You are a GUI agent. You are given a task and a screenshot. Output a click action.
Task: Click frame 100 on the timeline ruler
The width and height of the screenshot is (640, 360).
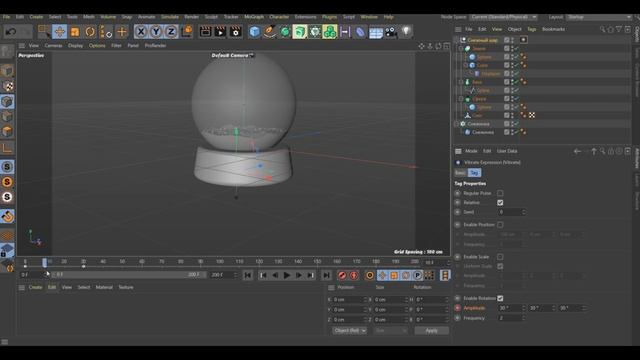[220, 262]
